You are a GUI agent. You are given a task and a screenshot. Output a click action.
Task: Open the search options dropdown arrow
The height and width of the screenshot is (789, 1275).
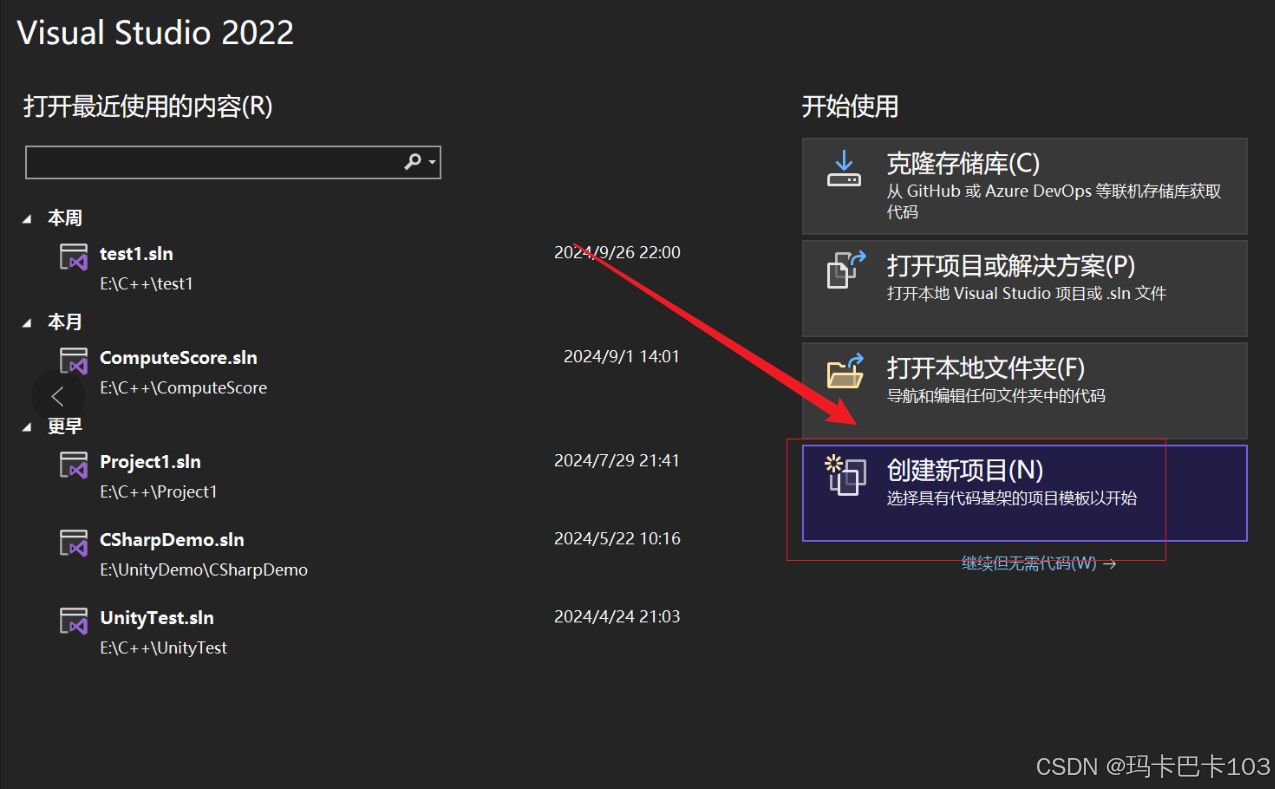click(432, 162)
